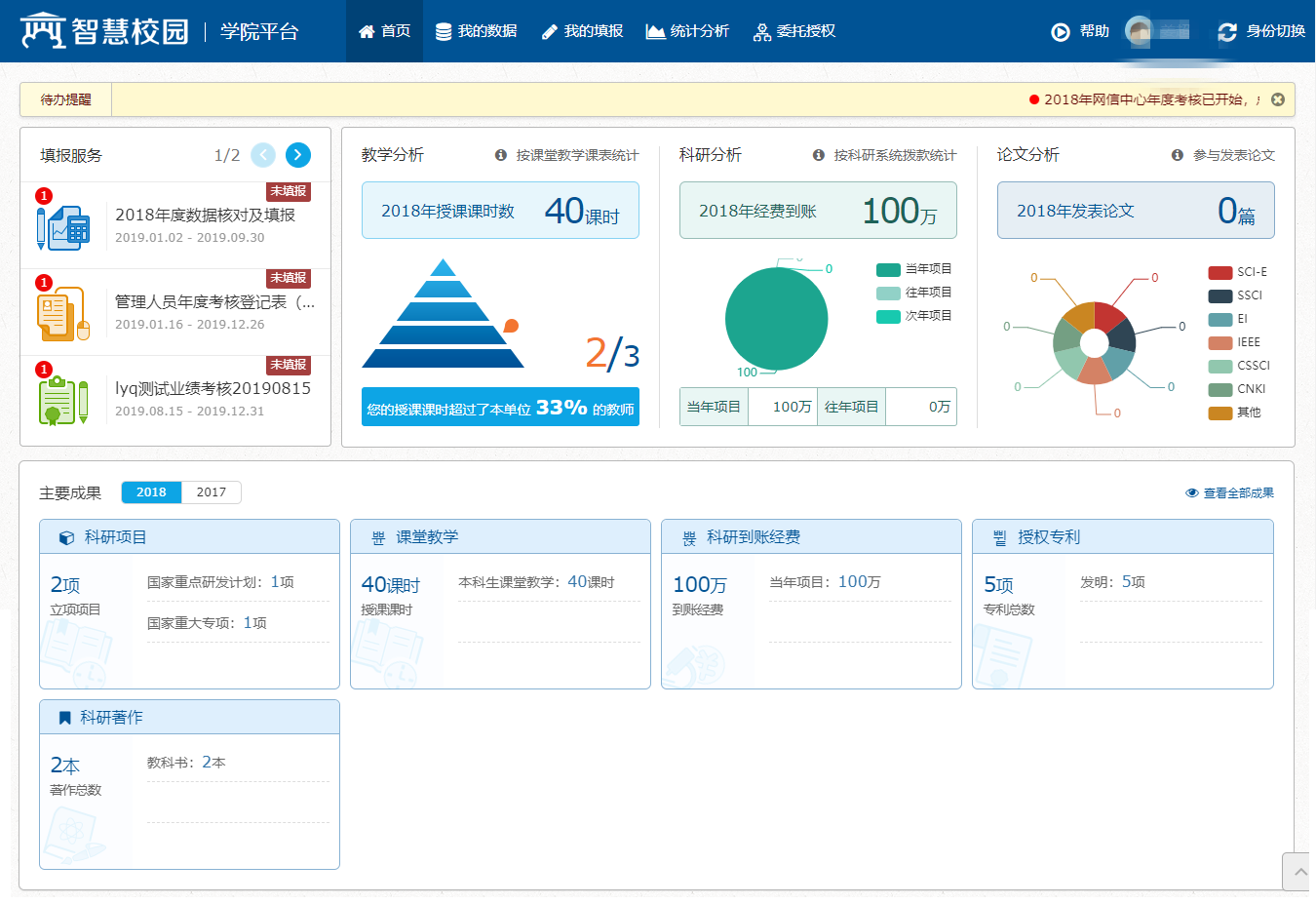
Task: Open 管理人员年度考核登记表 item
Action: [x=214, y=302]
